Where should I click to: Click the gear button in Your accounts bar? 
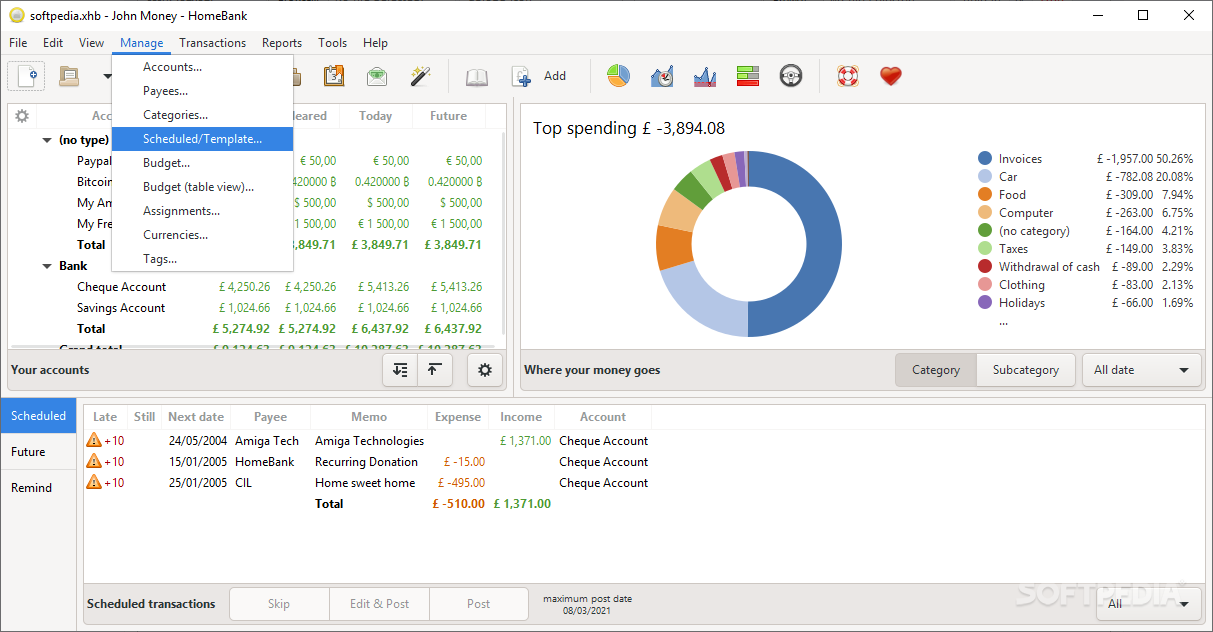pos(485,370)
